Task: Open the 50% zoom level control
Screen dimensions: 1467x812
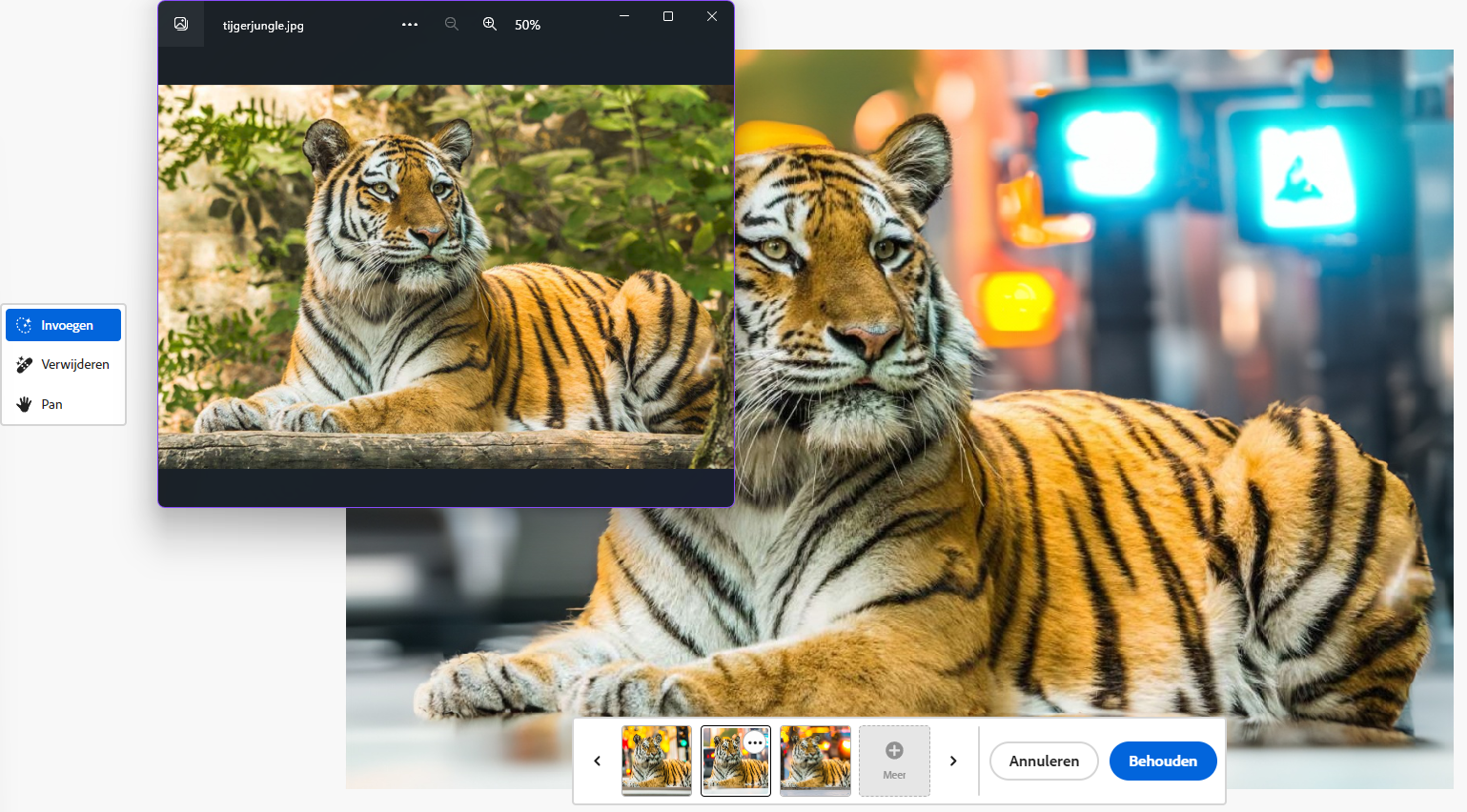Action: (527, 25)
